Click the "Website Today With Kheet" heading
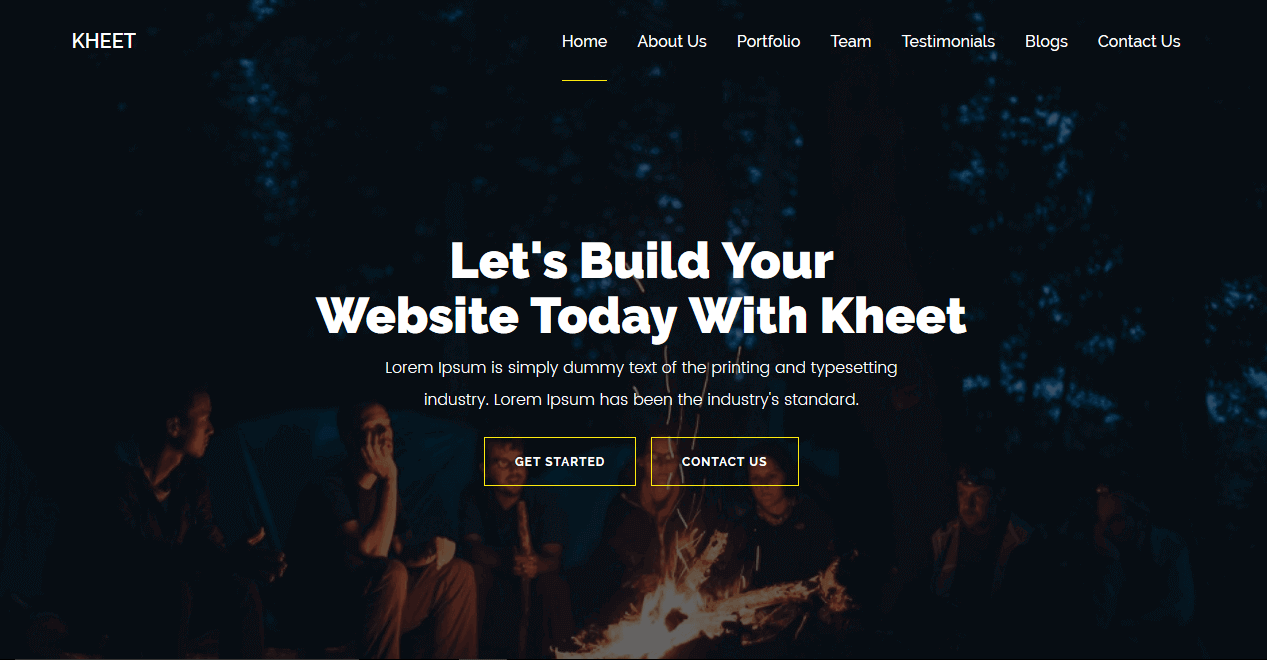Image resolution: width=1267 pixels, height=660 pixels. point(642,315)
